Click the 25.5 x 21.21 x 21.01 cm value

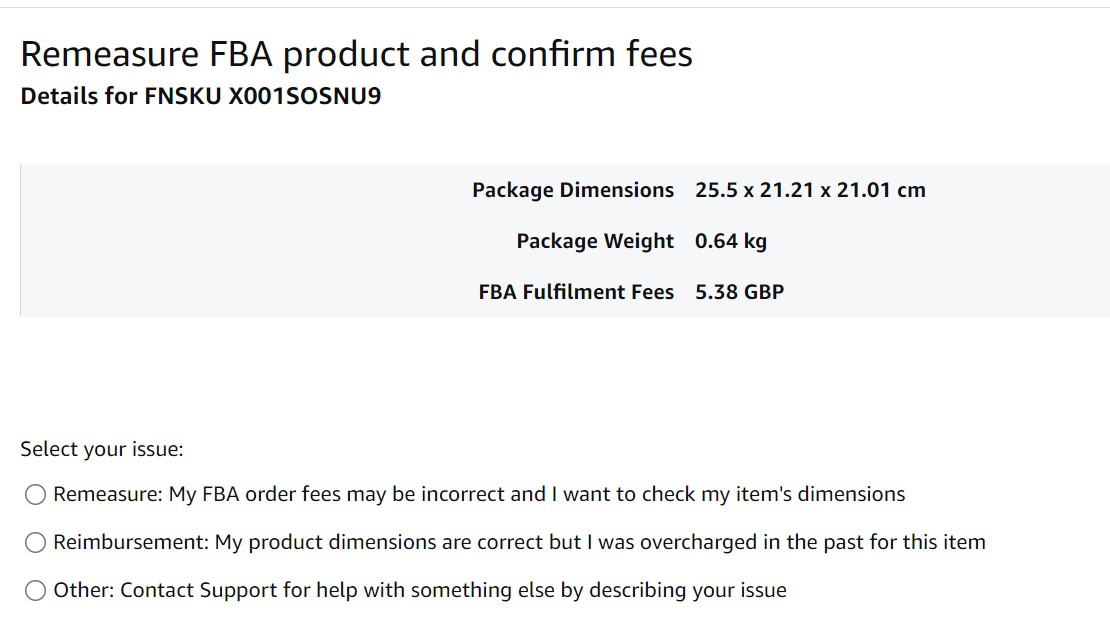(810, 190)
